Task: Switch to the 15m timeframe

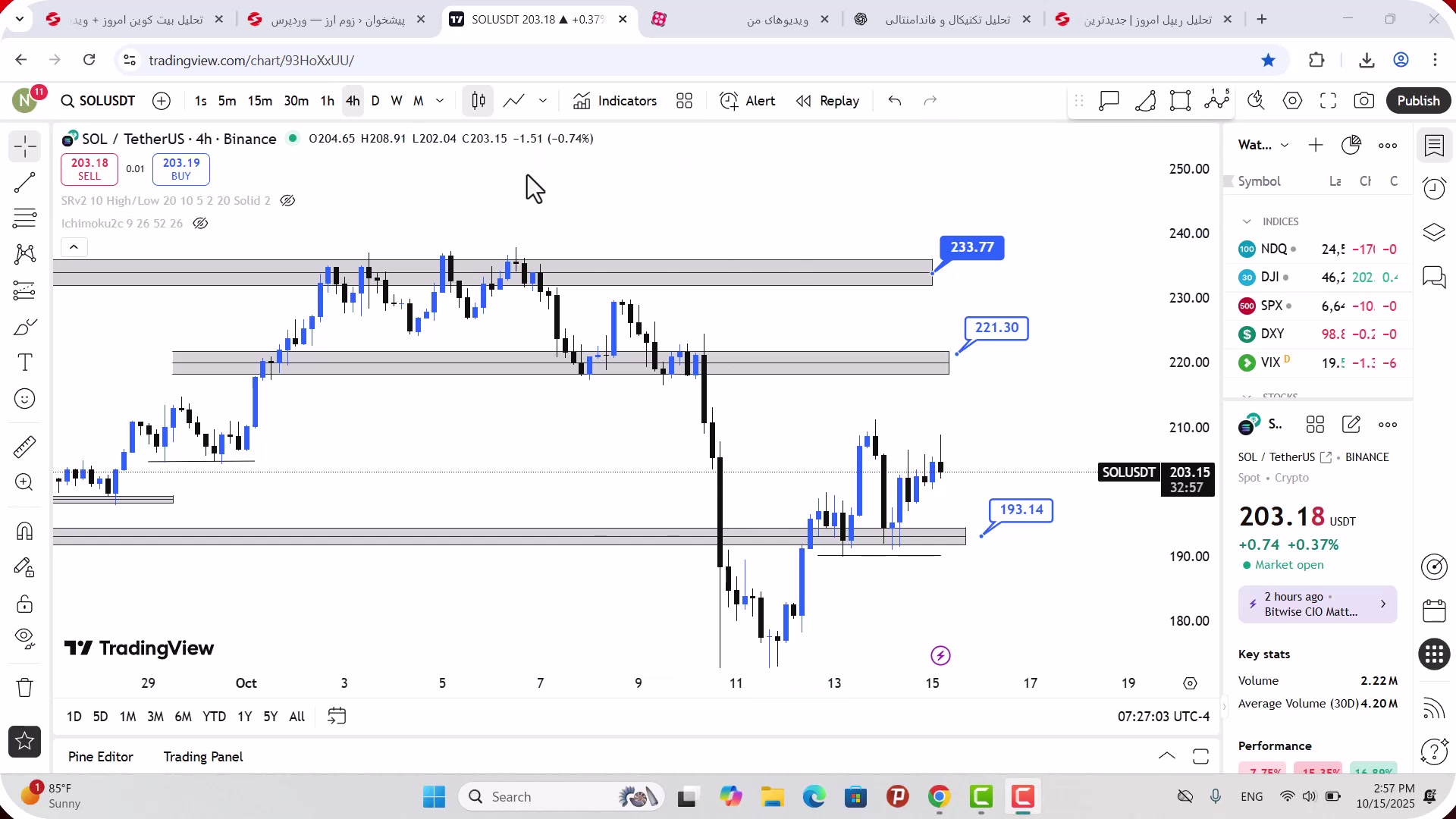Action: [x=260, y=101]
